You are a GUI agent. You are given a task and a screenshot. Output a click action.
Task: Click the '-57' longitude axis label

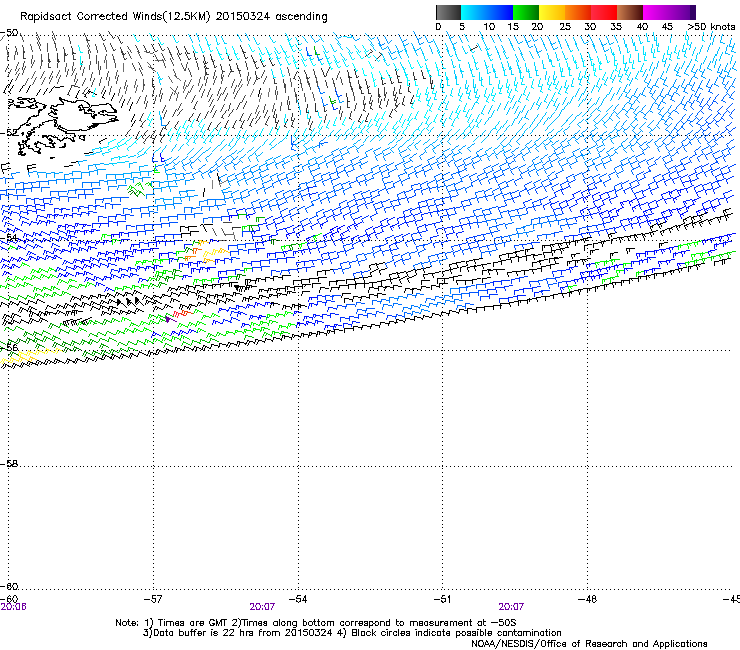coord(153,599)
